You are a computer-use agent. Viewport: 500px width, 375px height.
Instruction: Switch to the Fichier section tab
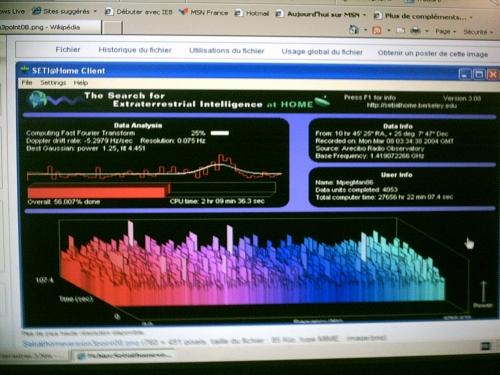(68, 49)
